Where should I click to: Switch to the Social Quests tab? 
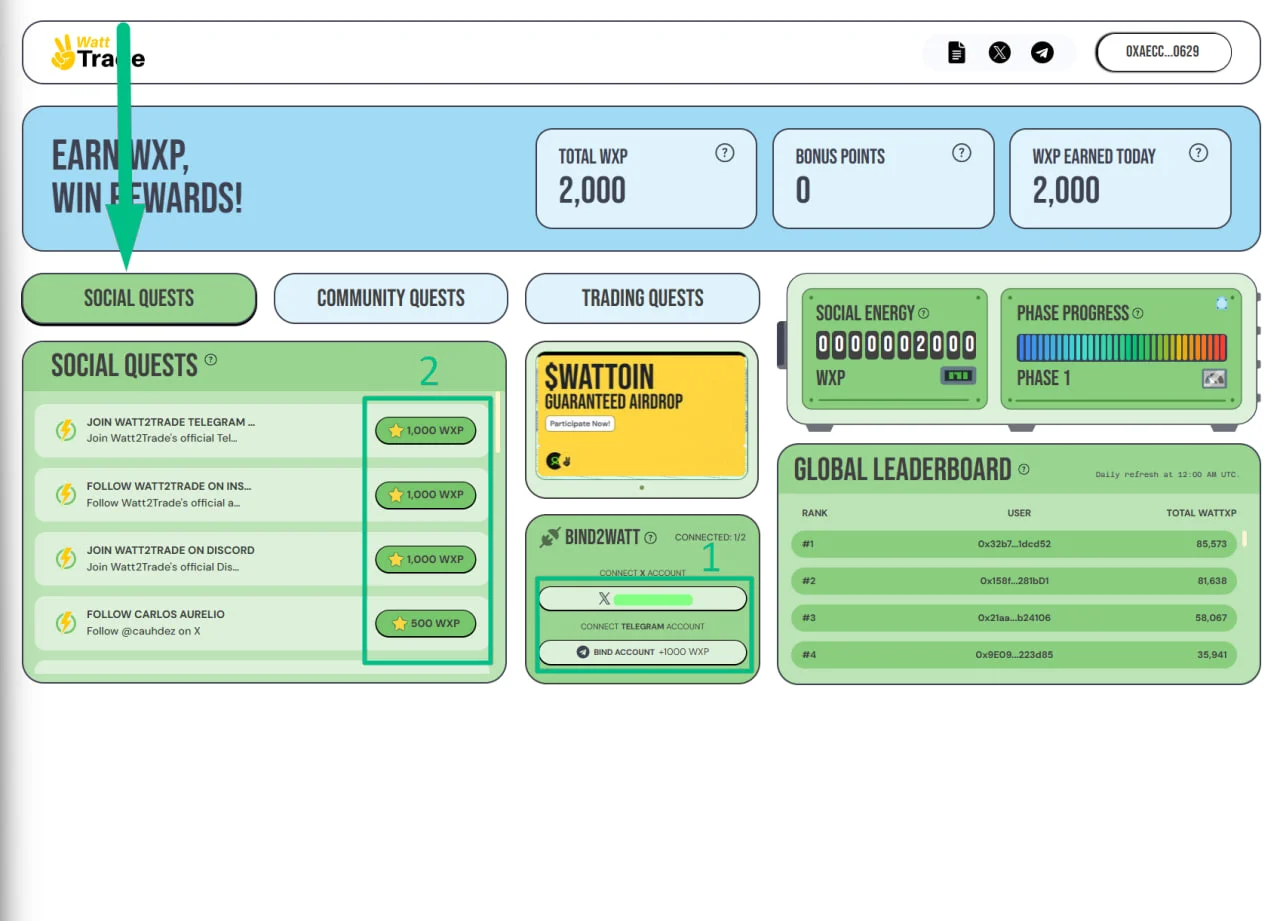139,298
